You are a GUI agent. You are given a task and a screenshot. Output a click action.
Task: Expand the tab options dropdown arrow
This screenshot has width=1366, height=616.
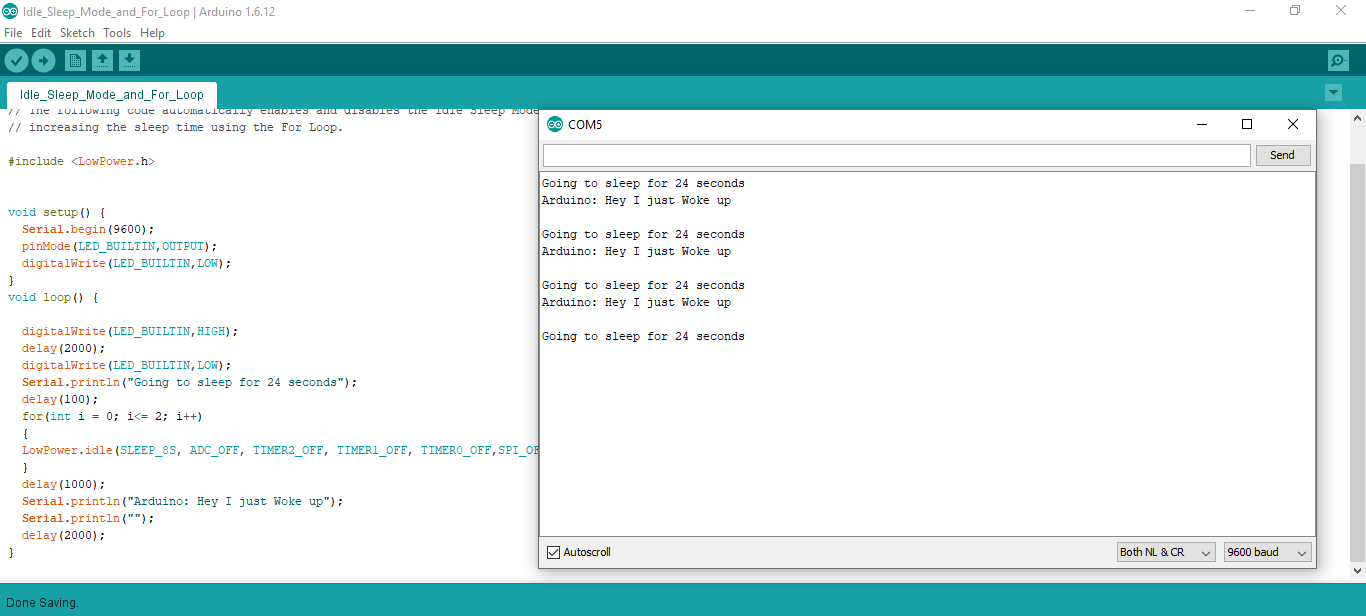tap(1333, 93)
